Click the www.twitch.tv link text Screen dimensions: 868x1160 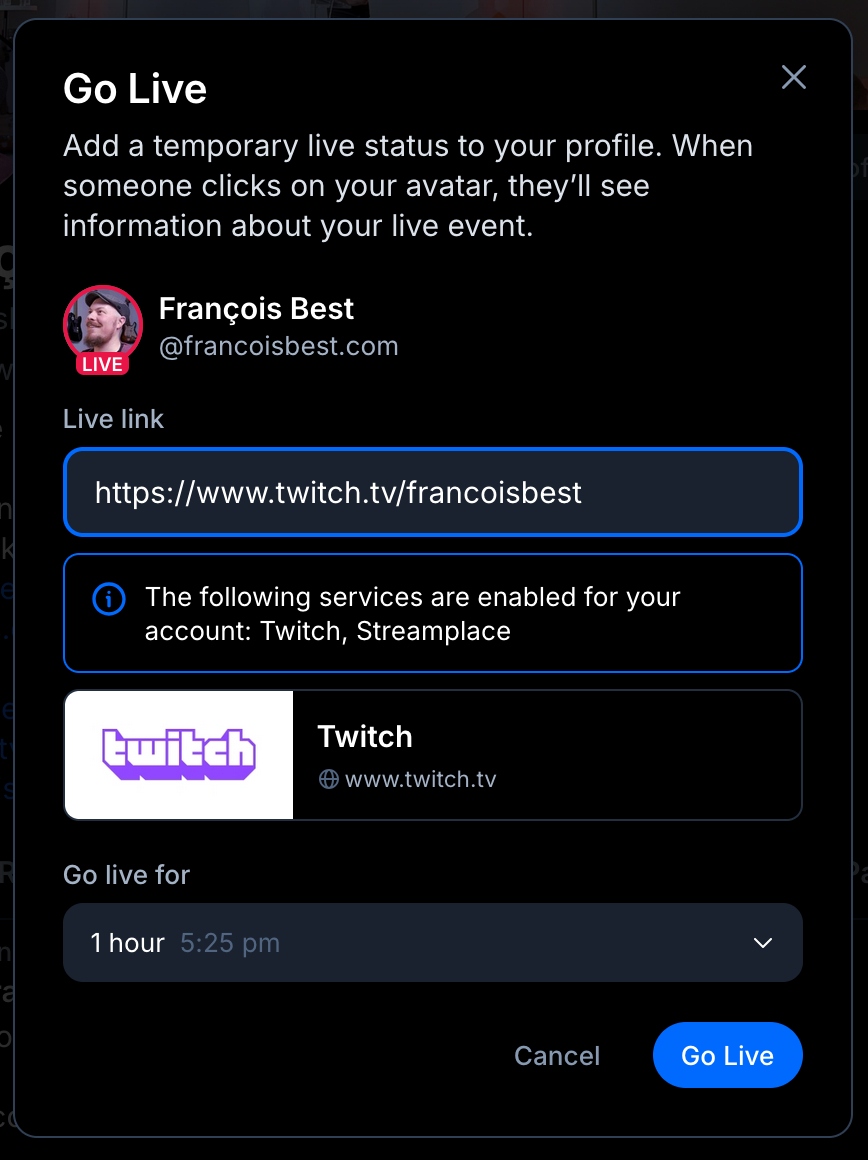(x=421, y=779)
